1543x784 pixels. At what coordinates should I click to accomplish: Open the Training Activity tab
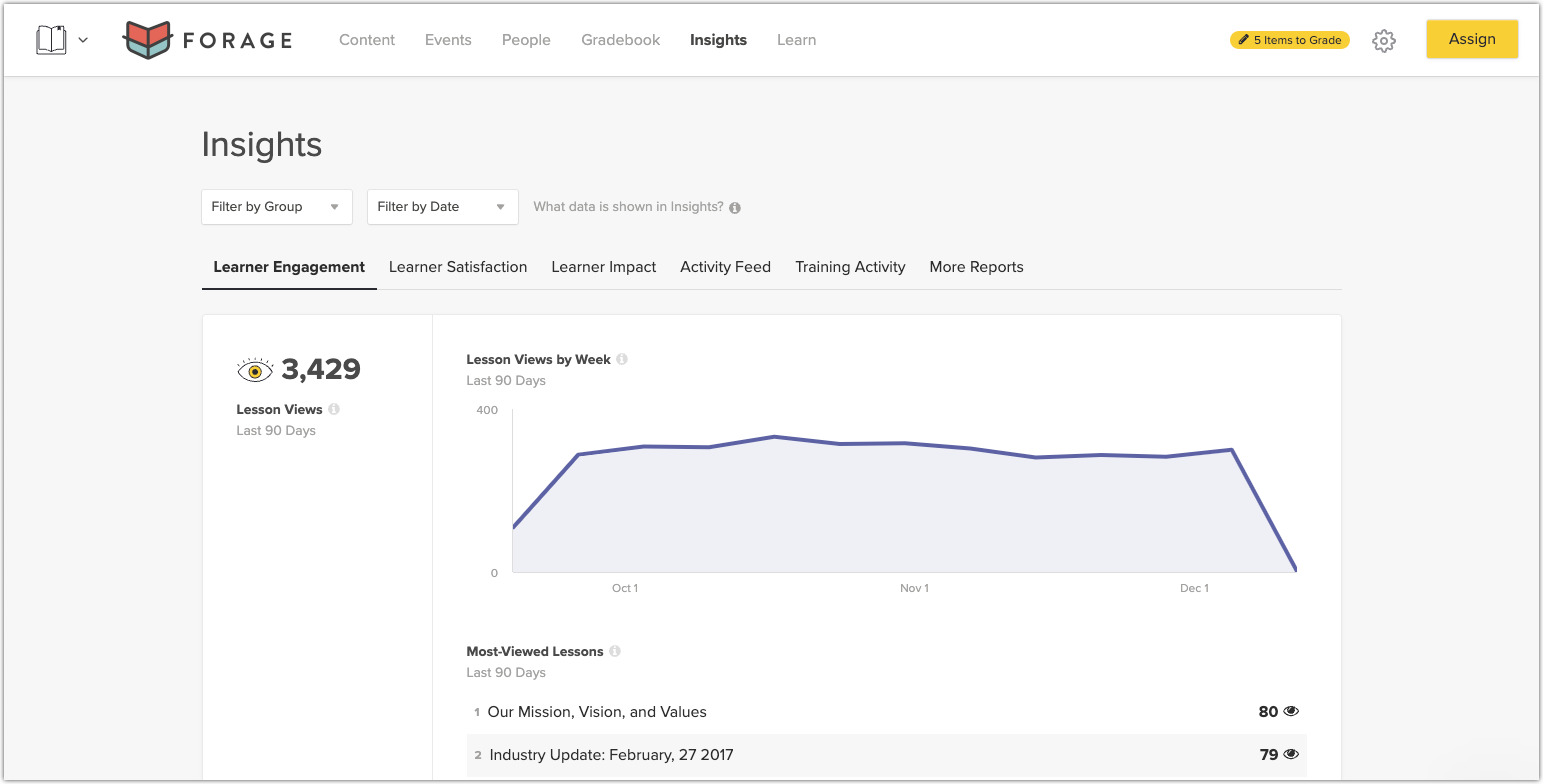click(850, 267)
